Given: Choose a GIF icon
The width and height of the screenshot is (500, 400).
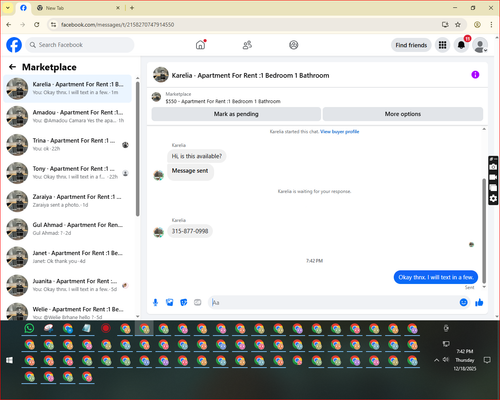Looking at the screenshot, I should pos(198,302).
